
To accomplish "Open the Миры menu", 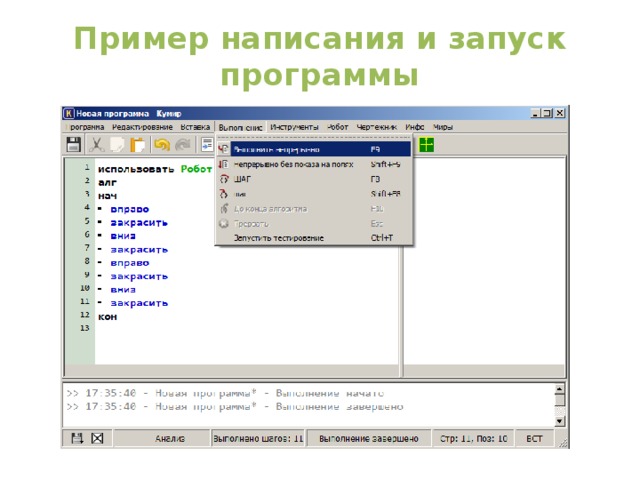I will tap(443, 127).
